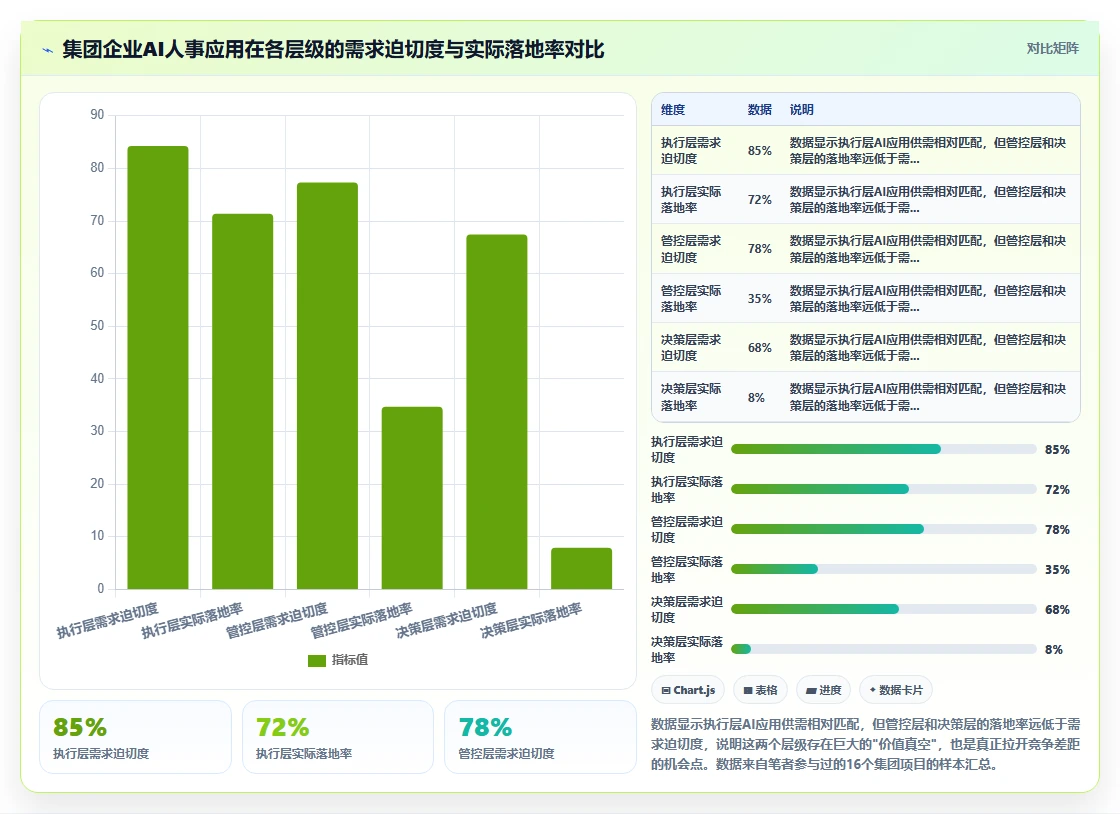Image resolution: width=1120 pixels, height=814 pixels.
Task: Click the 35% cell in the table
Action: tap(759, 298)
